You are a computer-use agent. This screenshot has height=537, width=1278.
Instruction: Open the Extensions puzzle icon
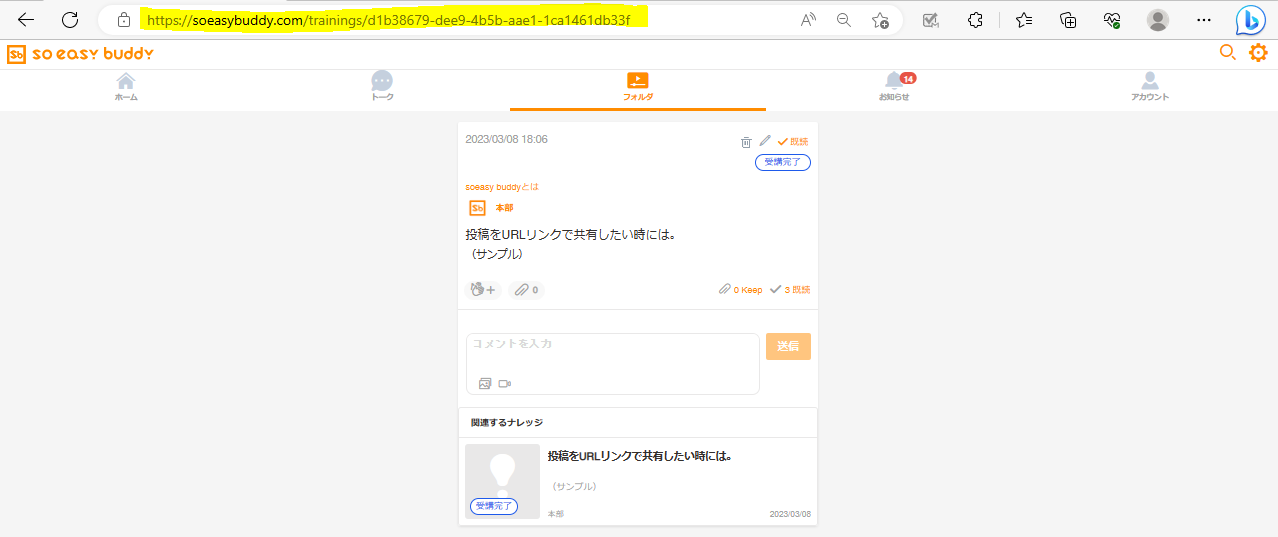[976, 20]
